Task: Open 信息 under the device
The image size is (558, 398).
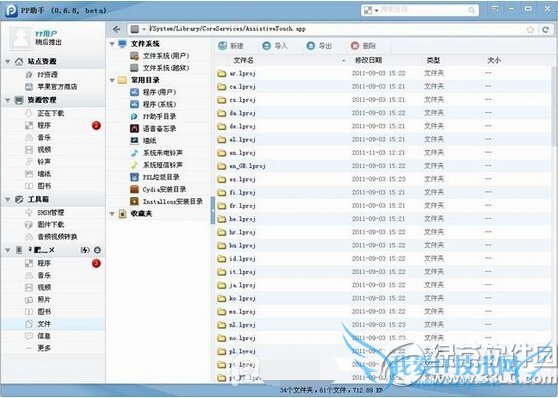Action: pos(38,336)
